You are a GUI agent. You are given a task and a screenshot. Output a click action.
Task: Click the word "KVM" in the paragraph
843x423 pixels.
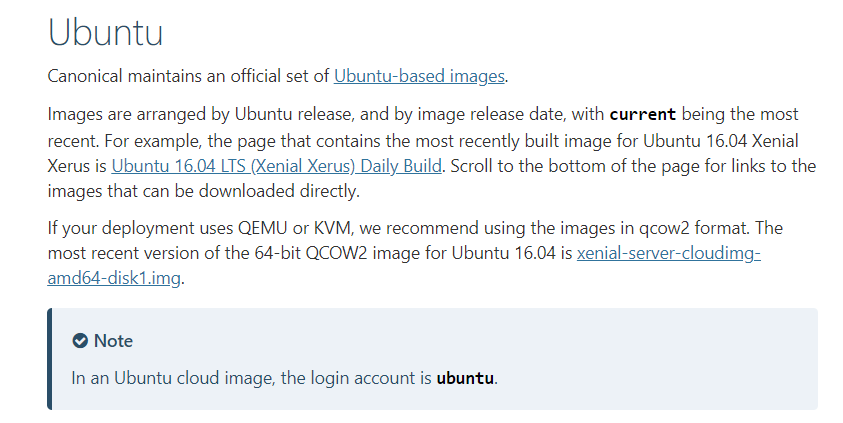pos(332,228)
